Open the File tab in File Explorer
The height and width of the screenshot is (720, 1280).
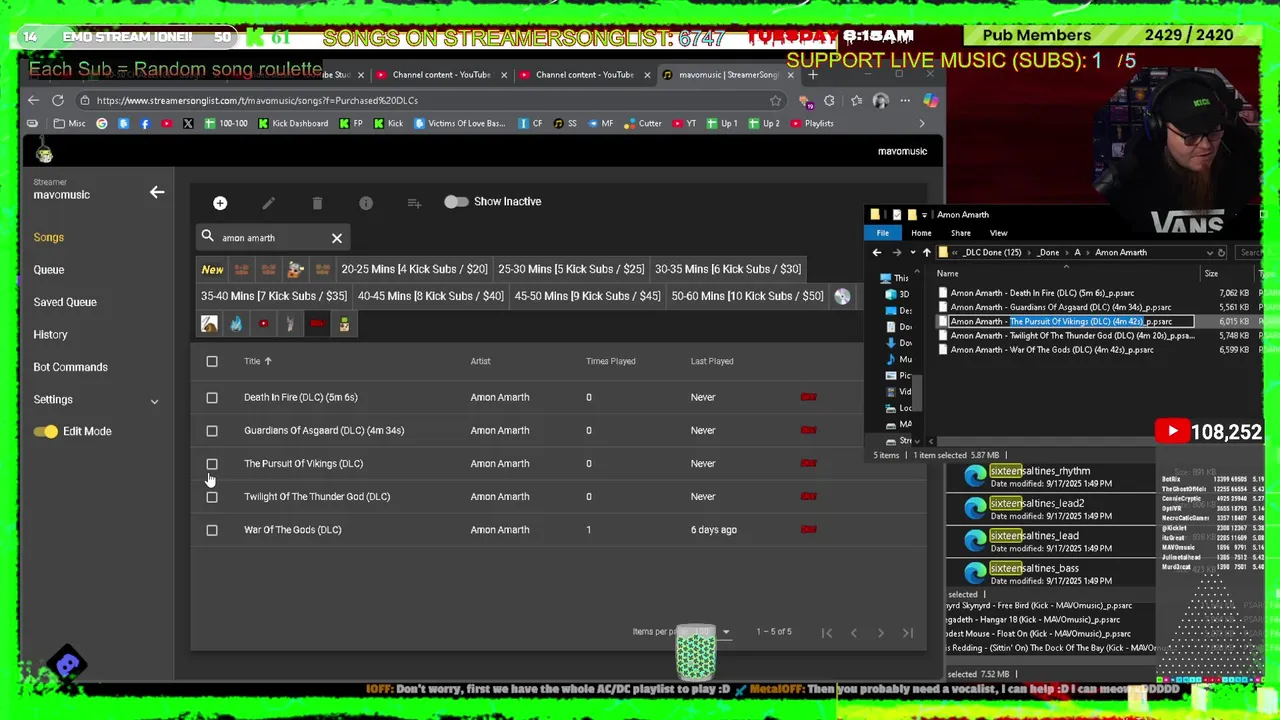[883, 233]
